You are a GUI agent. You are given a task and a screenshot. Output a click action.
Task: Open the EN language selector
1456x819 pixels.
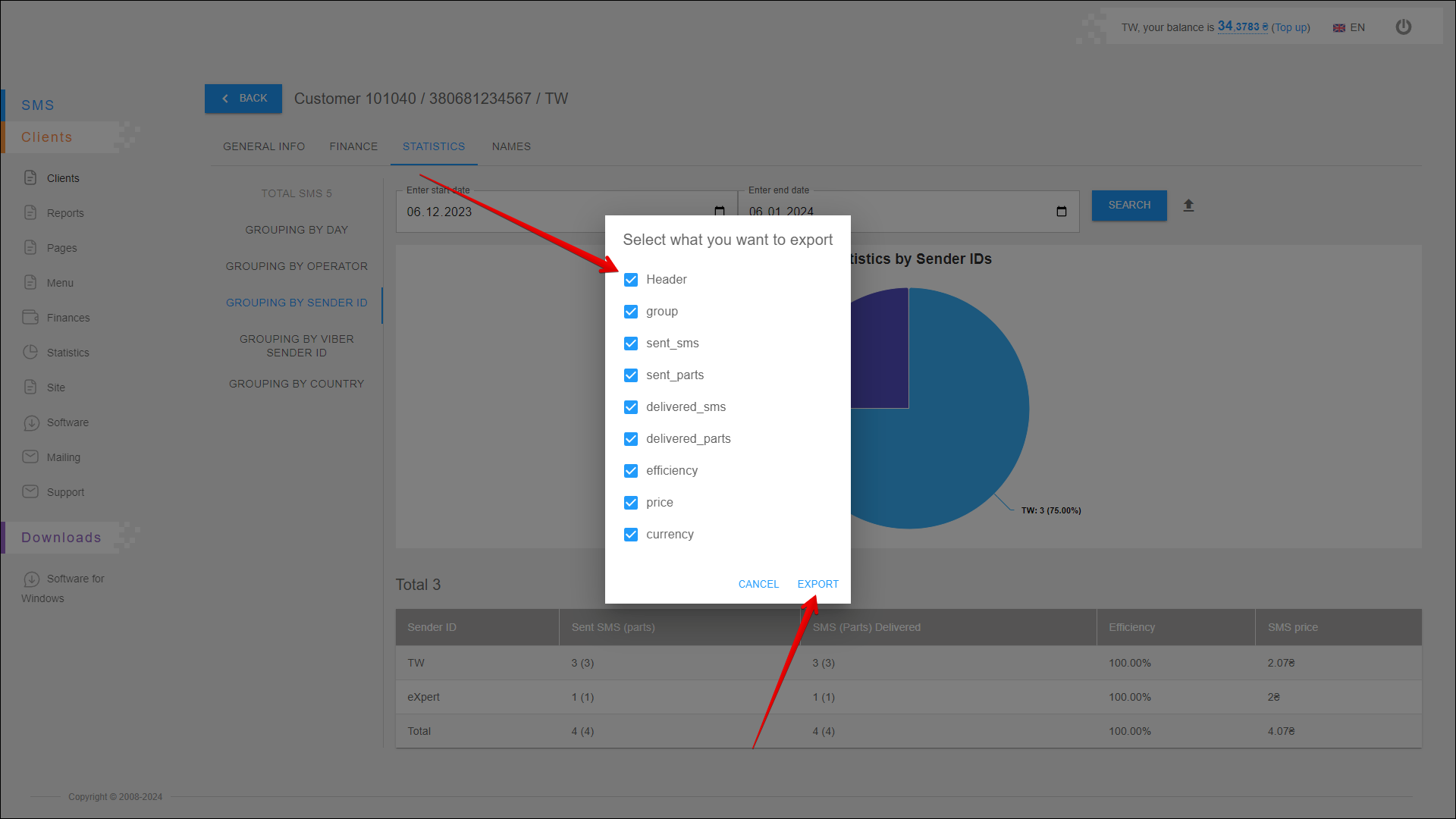[x=1349, y=27]
